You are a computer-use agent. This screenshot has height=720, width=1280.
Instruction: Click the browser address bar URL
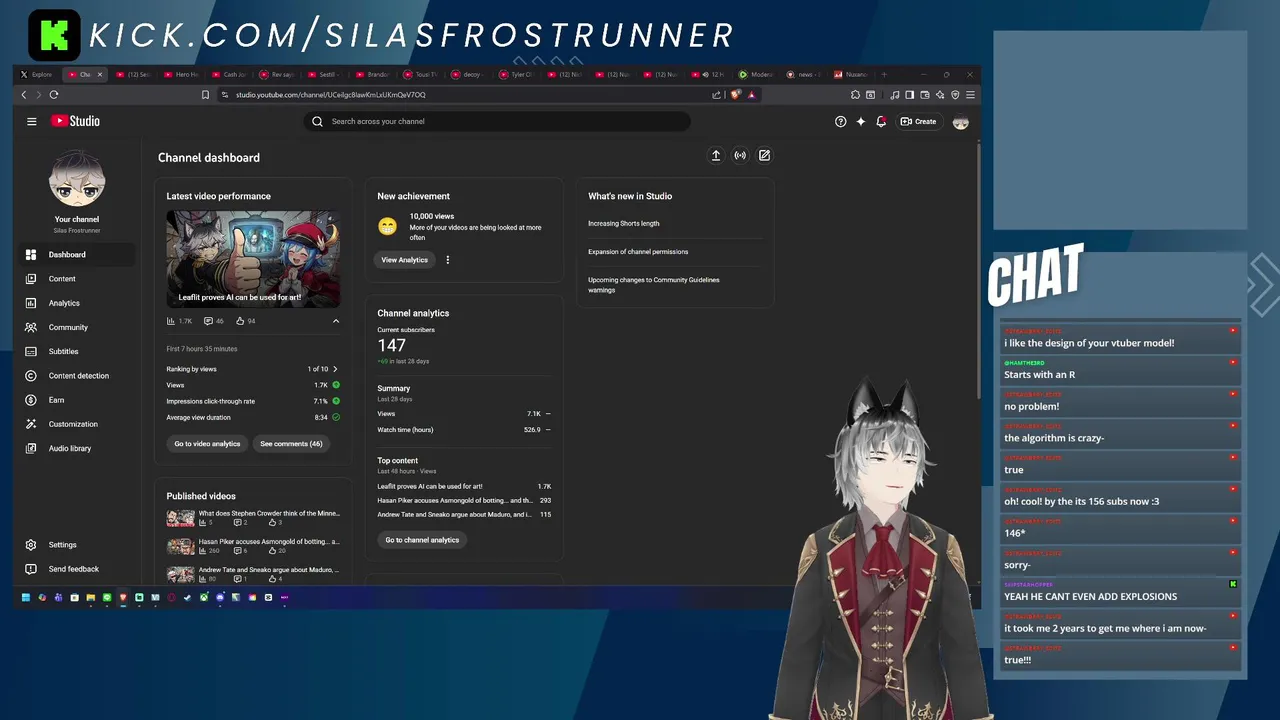tap(331, 95)
